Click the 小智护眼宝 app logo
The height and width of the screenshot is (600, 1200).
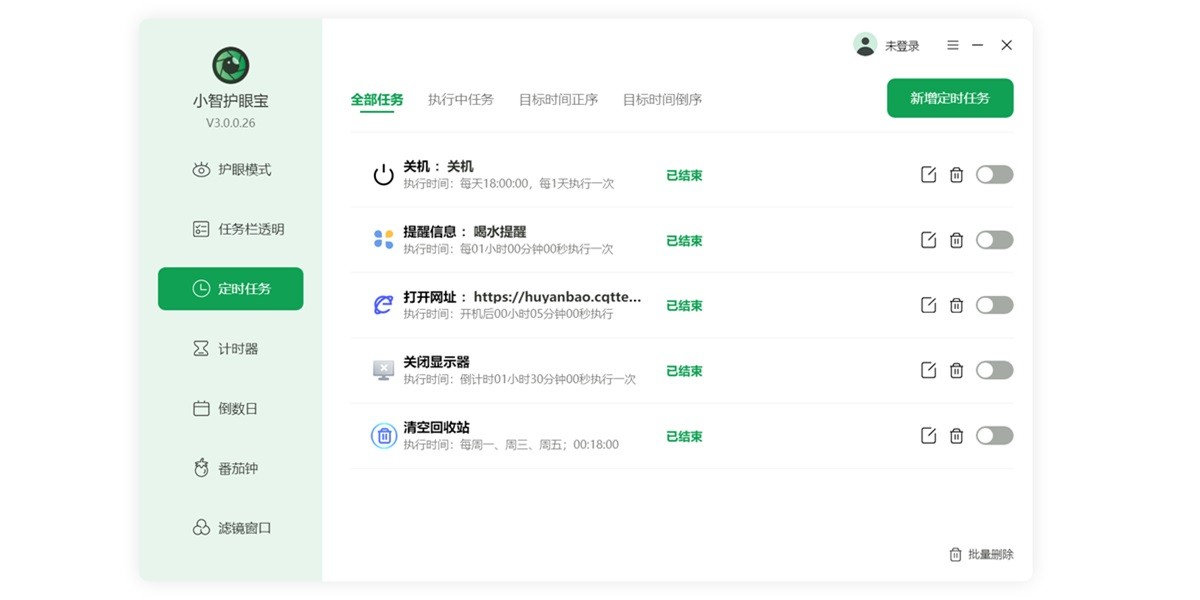point(230,63)
